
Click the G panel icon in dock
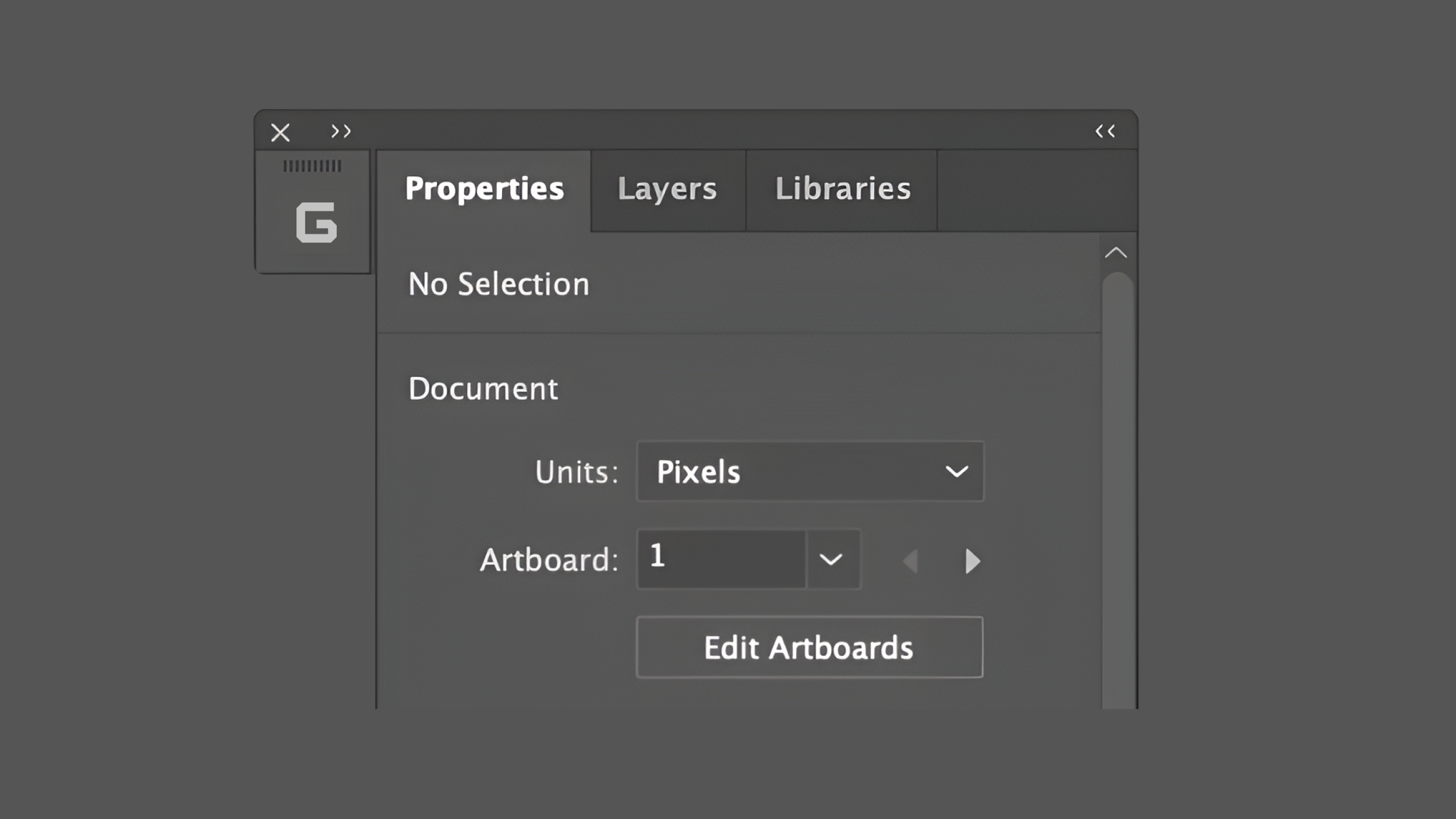click(x=316, y=223)
